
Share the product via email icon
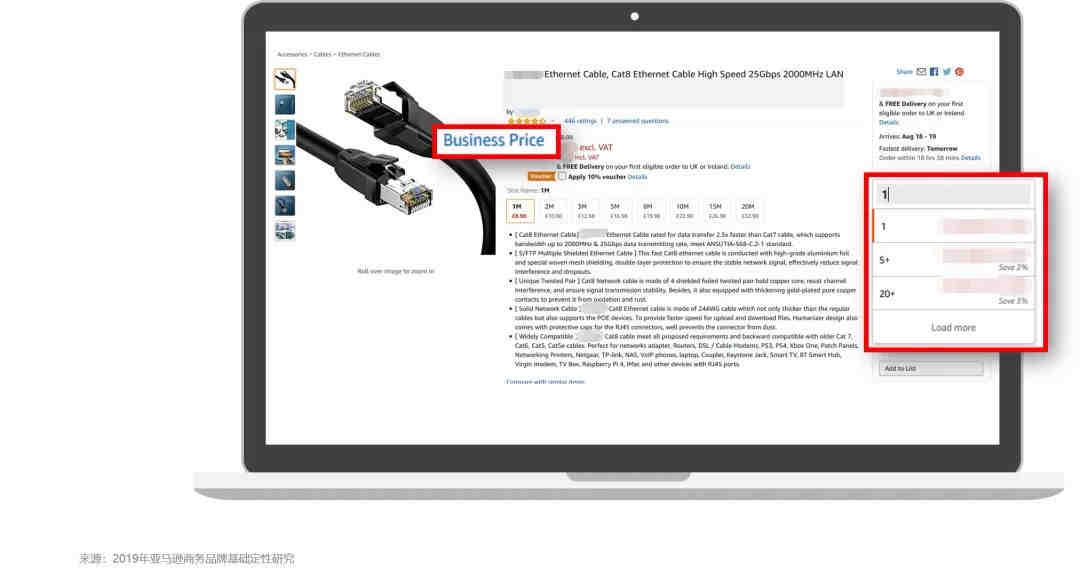(x=921, y=72)
